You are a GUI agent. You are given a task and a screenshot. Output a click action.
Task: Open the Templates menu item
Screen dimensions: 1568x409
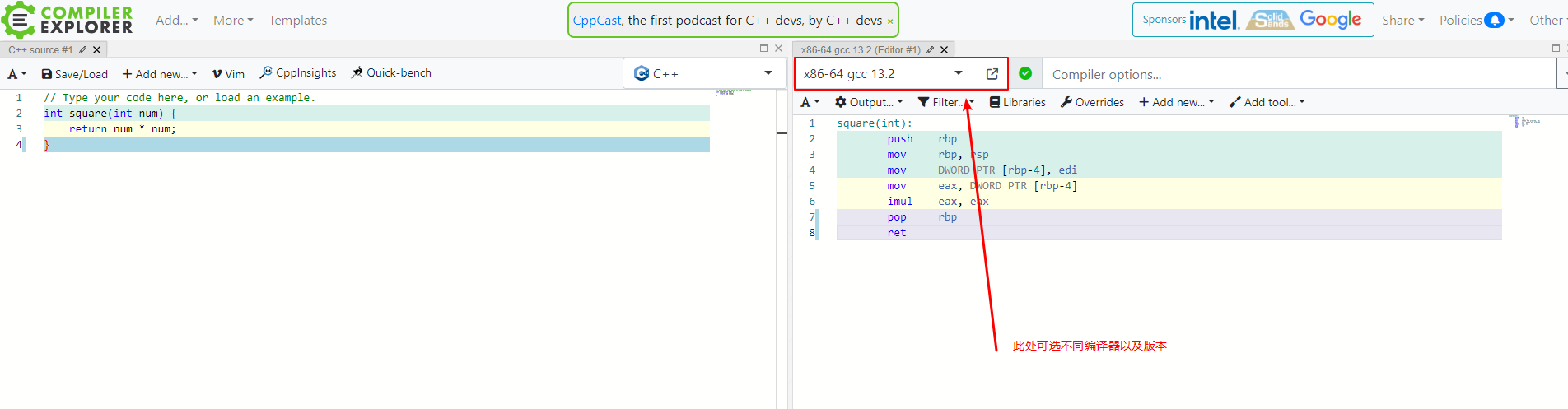[297, 20]
